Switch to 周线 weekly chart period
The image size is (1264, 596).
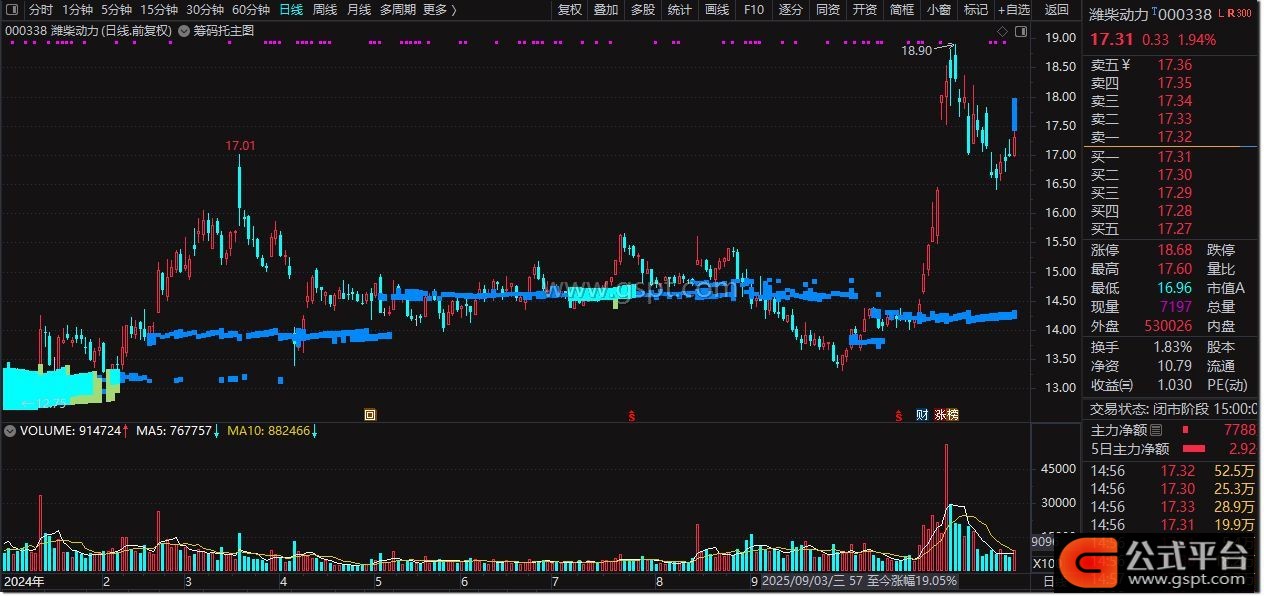pyautogui.click(x=325, y=10)
